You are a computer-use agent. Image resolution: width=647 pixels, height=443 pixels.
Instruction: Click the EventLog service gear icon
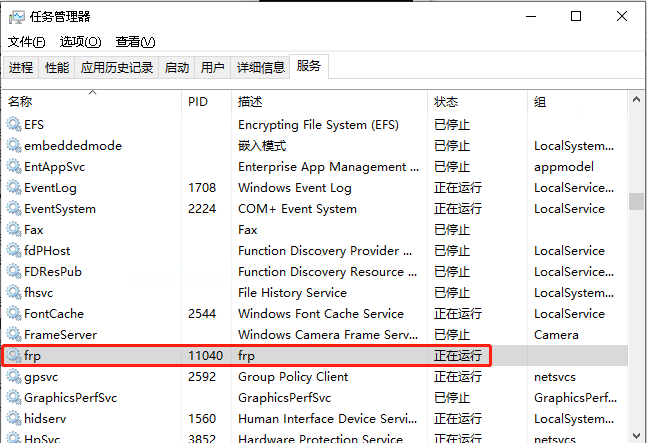click(x=14, y=188)
